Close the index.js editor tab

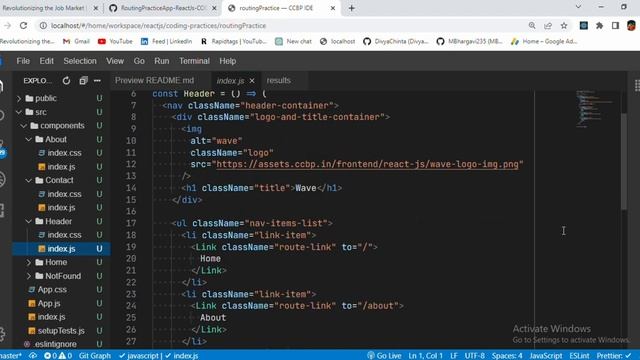[252, 81]
